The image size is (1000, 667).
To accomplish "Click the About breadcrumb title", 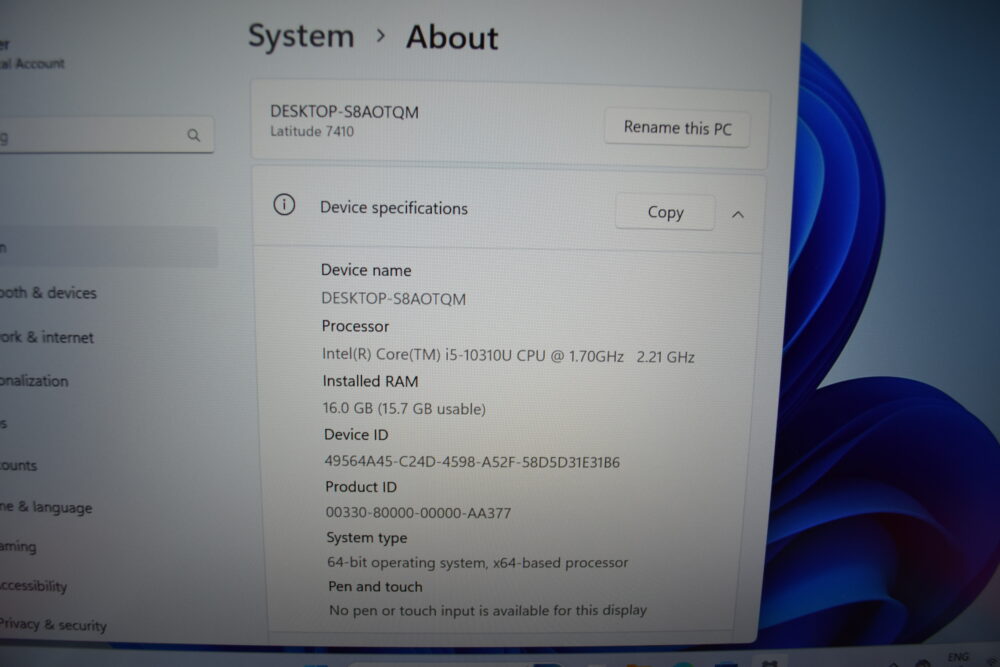I will click(x=452, y=37).
